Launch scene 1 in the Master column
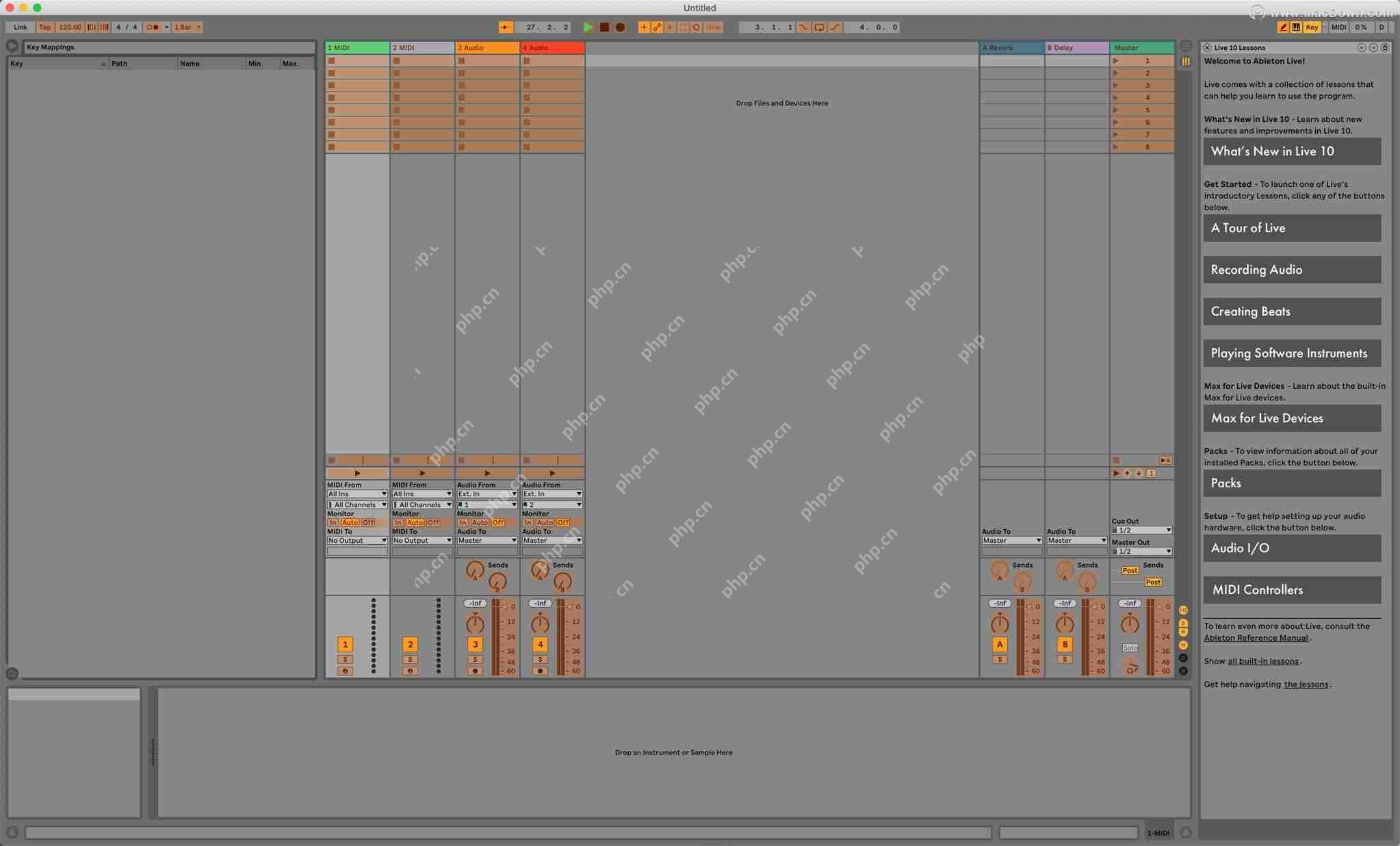The image size is (1400, 846). coord(1117,61)
